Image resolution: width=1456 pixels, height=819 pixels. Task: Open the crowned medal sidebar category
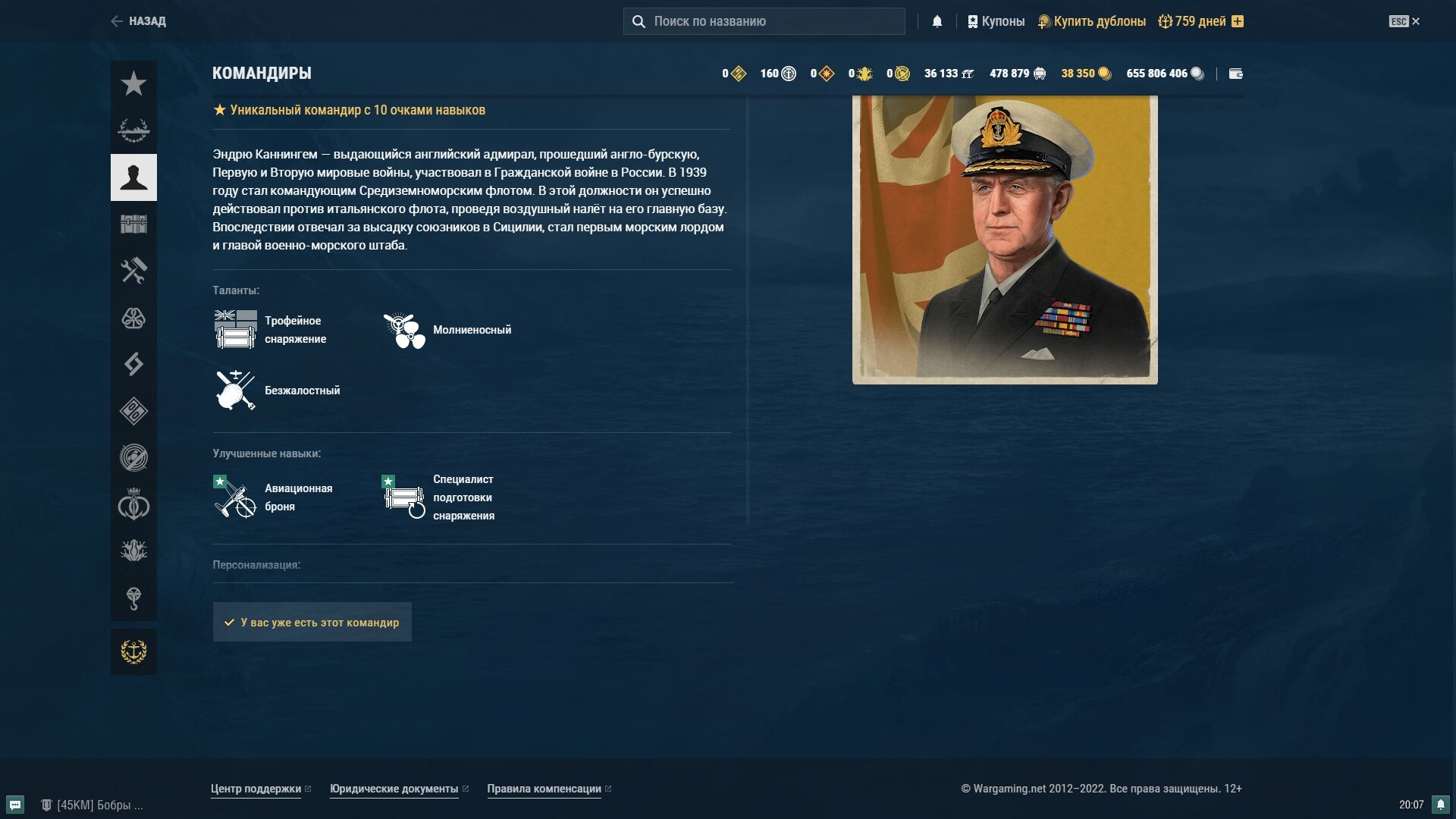coord(133,505)
